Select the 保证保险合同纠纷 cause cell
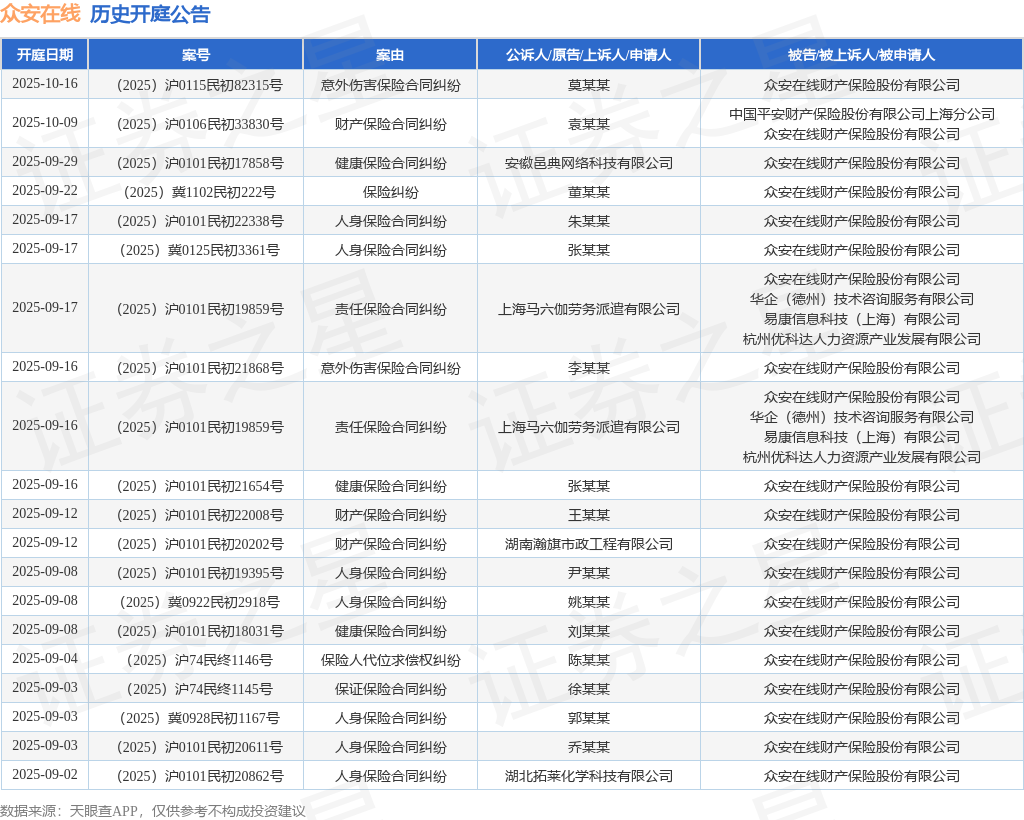This screenshot has width=1024, height=820. click(x=391, y=689)
